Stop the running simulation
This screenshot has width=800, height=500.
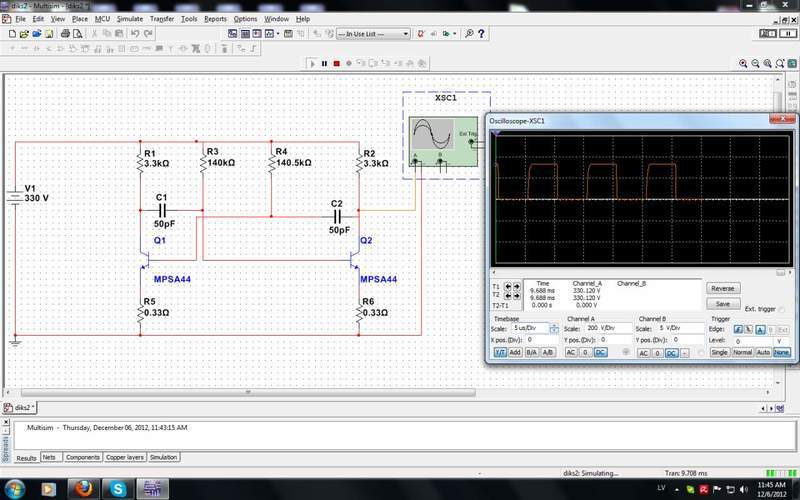click(x=336, y=63)
